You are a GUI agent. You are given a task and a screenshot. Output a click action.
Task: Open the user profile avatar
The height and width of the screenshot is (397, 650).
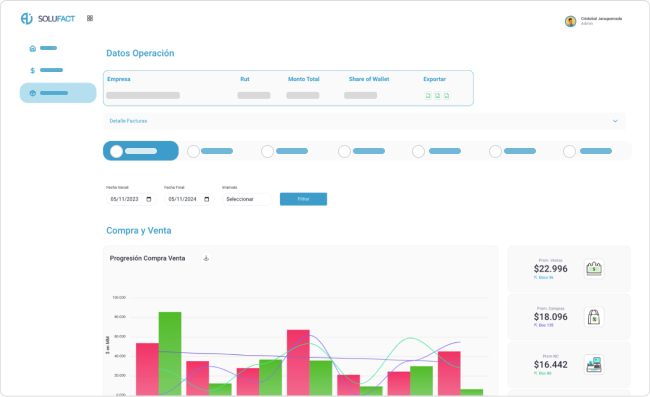pos(570,21)
